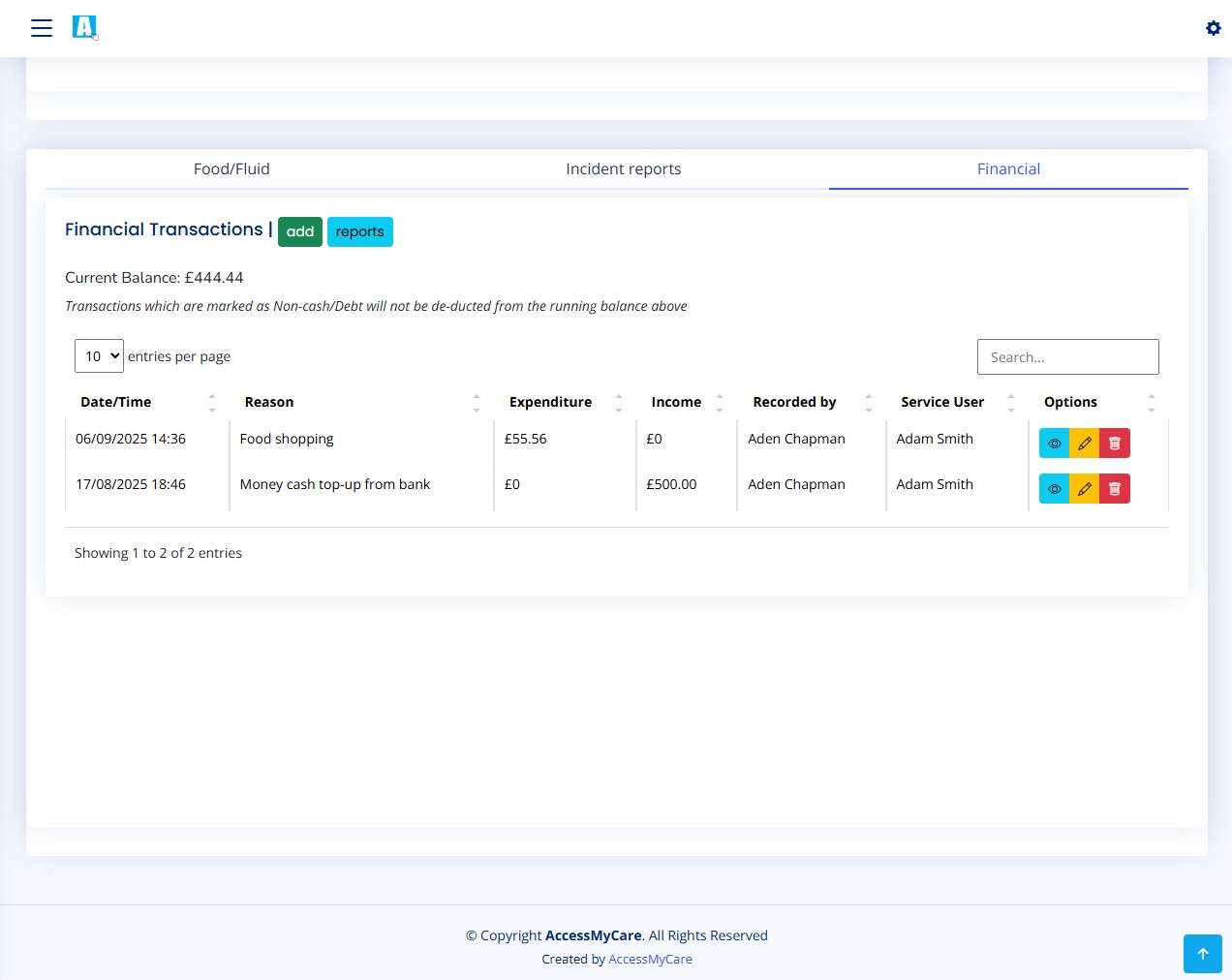1232x980 pixels.
Task: Switch to the Food/Fluid tab
Action: click(x=231, y=168)
